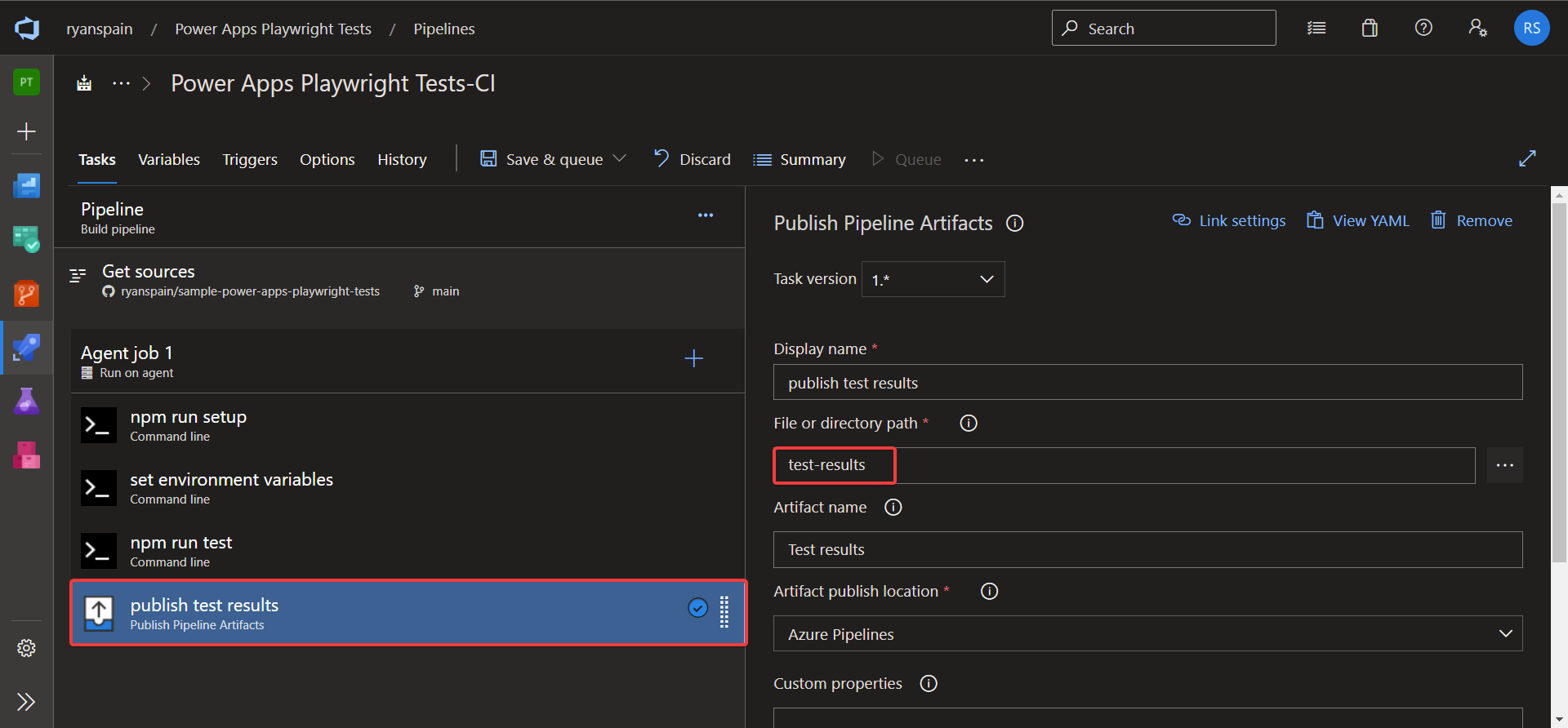Switch to the History tab
The image size is (1568, 728).
coord(402,159)
